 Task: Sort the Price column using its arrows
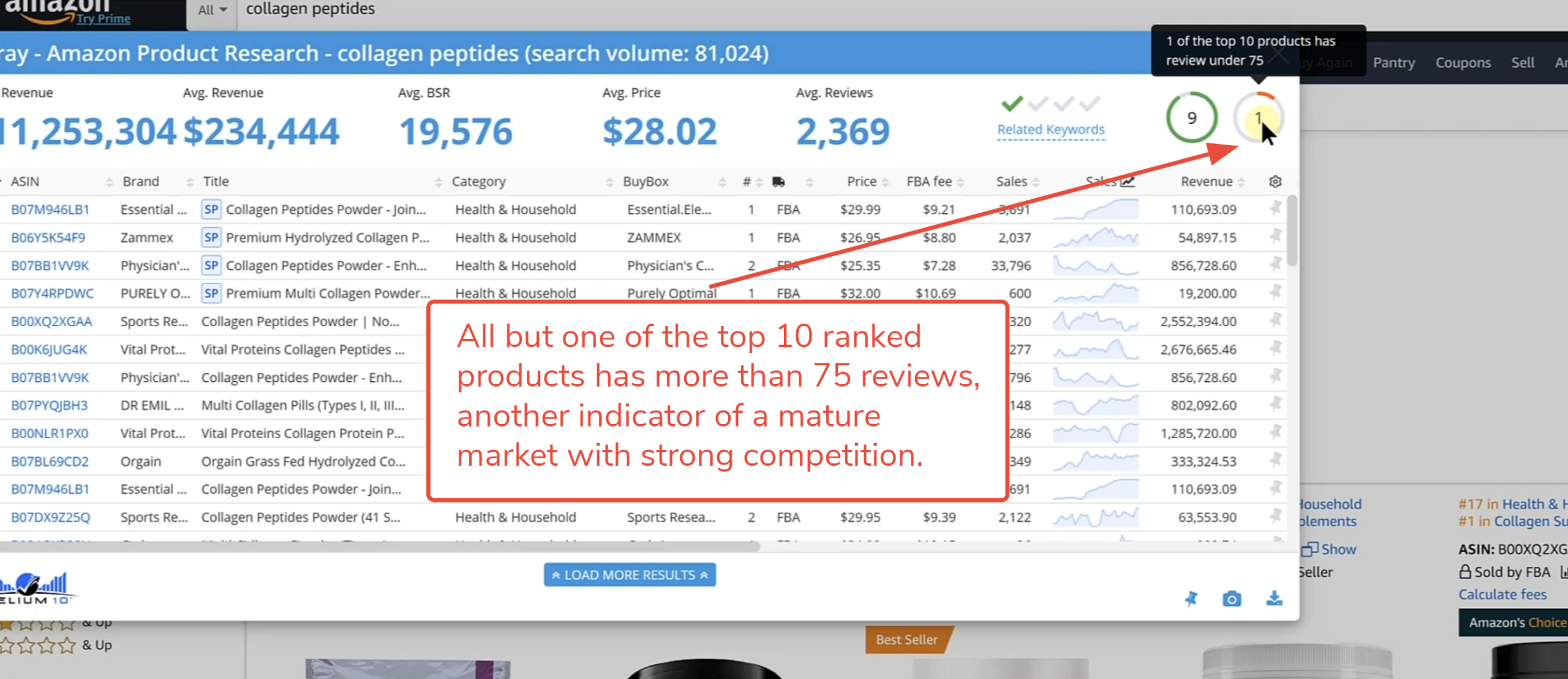pos(884,181)
